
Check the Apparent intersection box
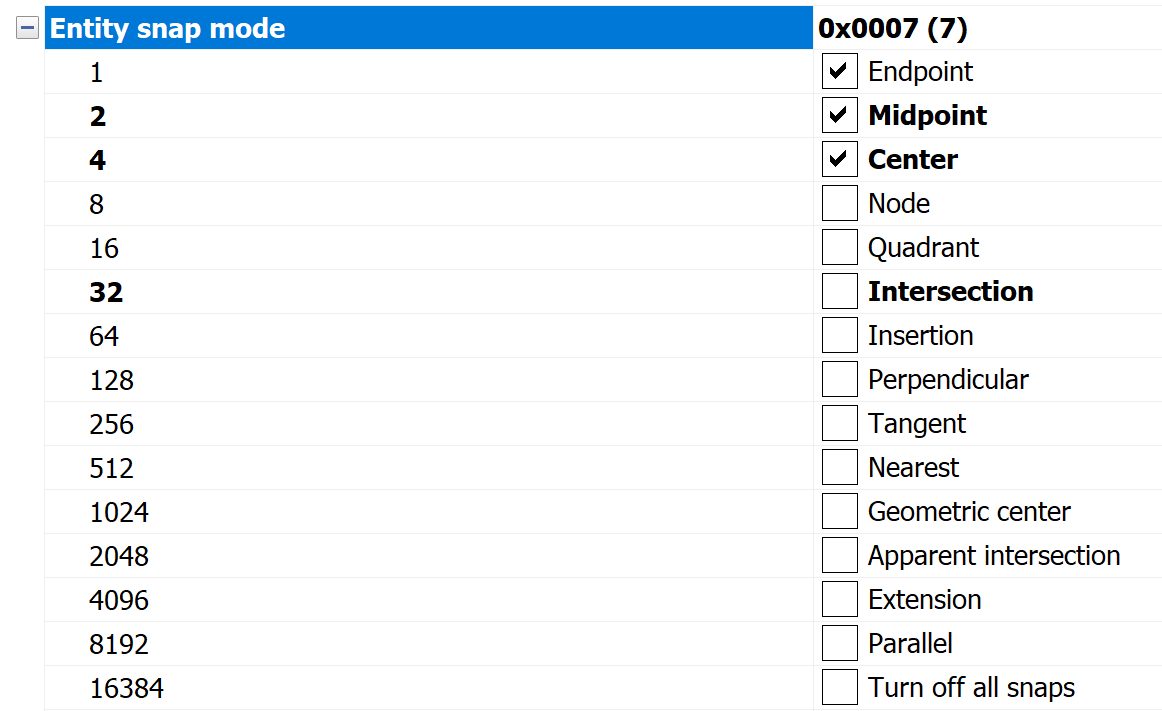[839, 556]
